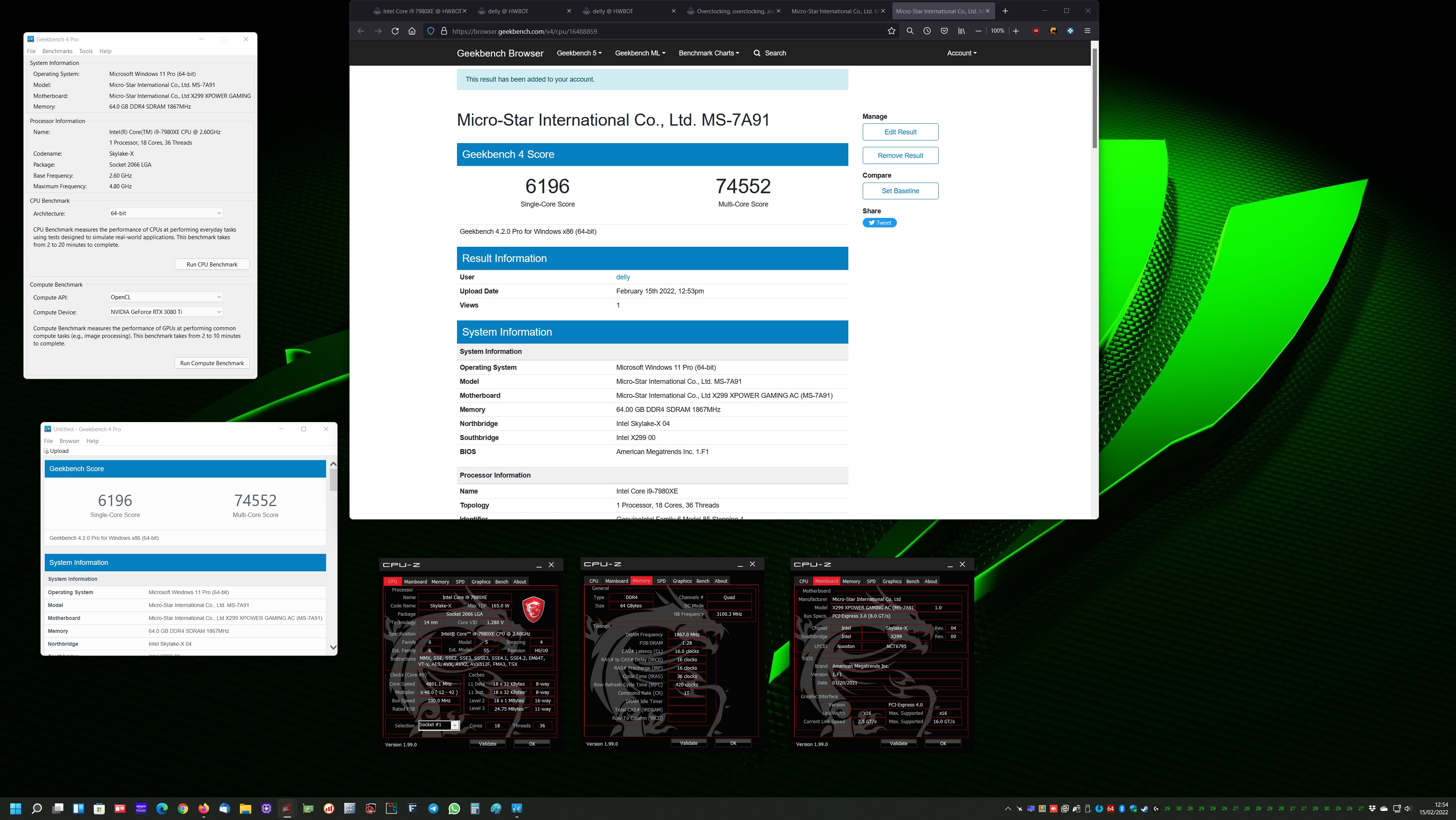The height and width of the screenshot is (820, 1456).
Task: Click the Bluetooth tray icon
Action: 1122,809
